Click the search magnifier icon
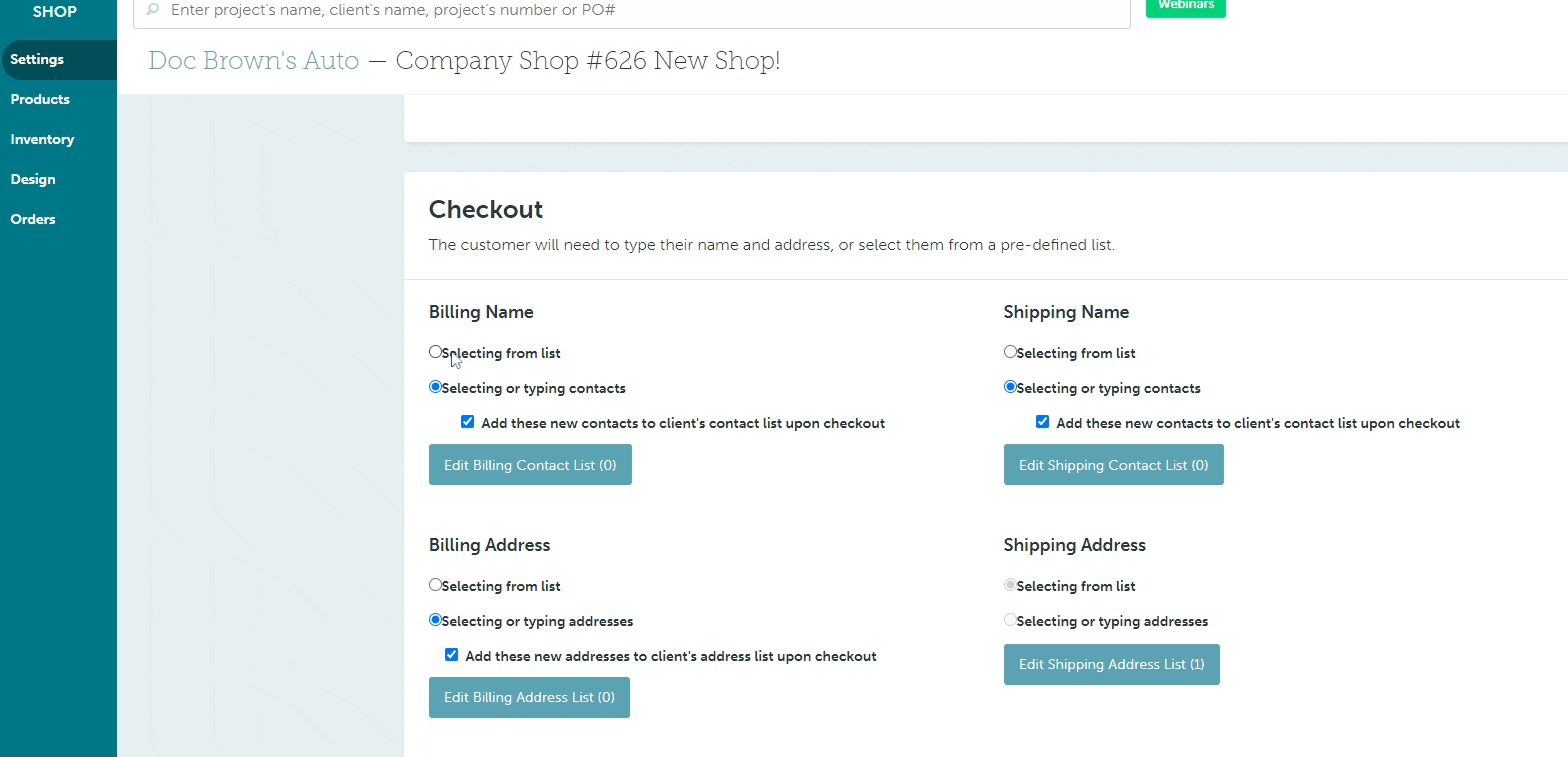1568x757 pixels. [x=153, y=10]
